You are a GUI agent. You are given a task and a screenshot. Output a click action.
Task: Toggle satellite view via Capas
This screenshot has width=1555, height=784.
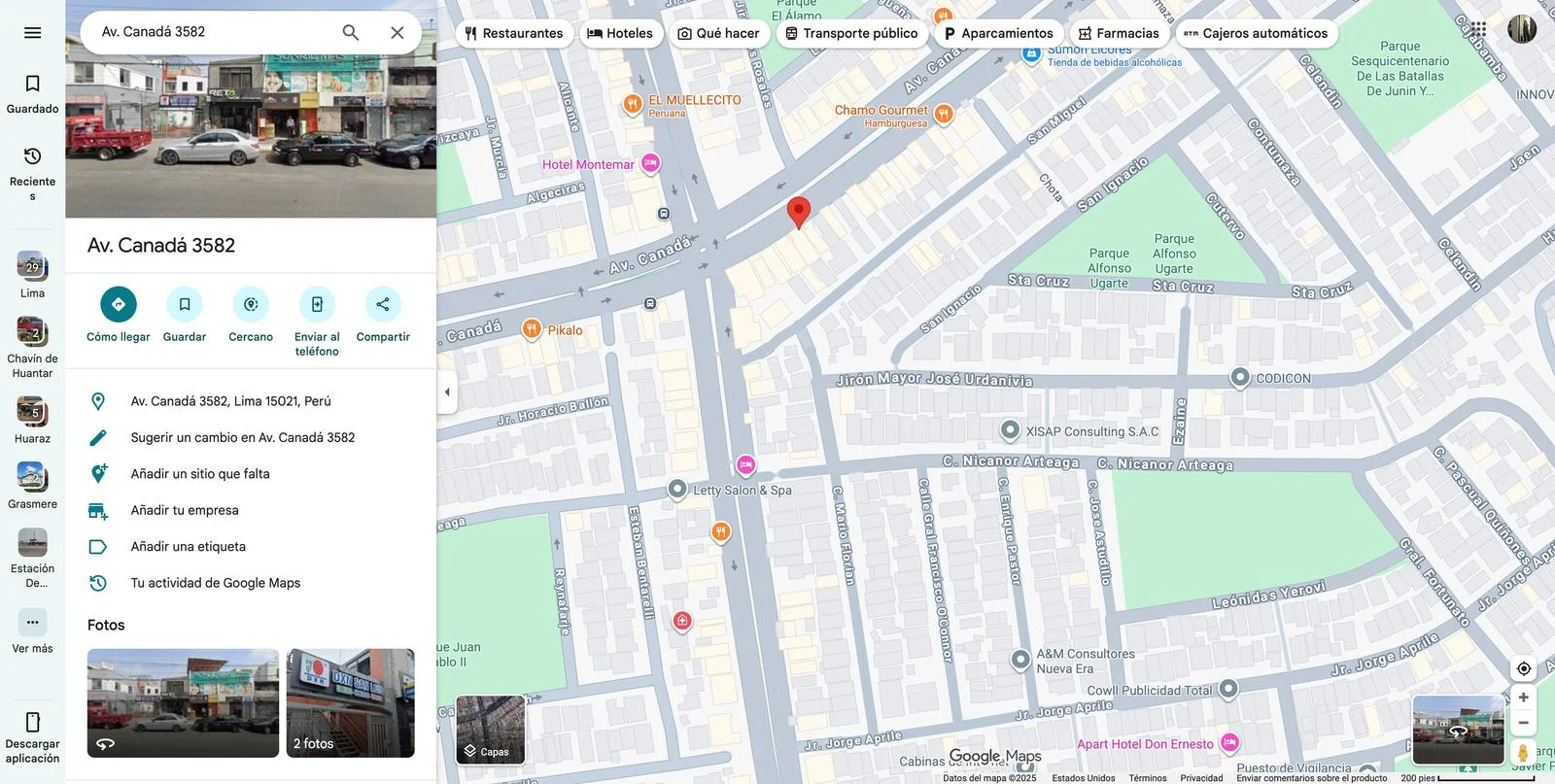(x=491, y=730)
